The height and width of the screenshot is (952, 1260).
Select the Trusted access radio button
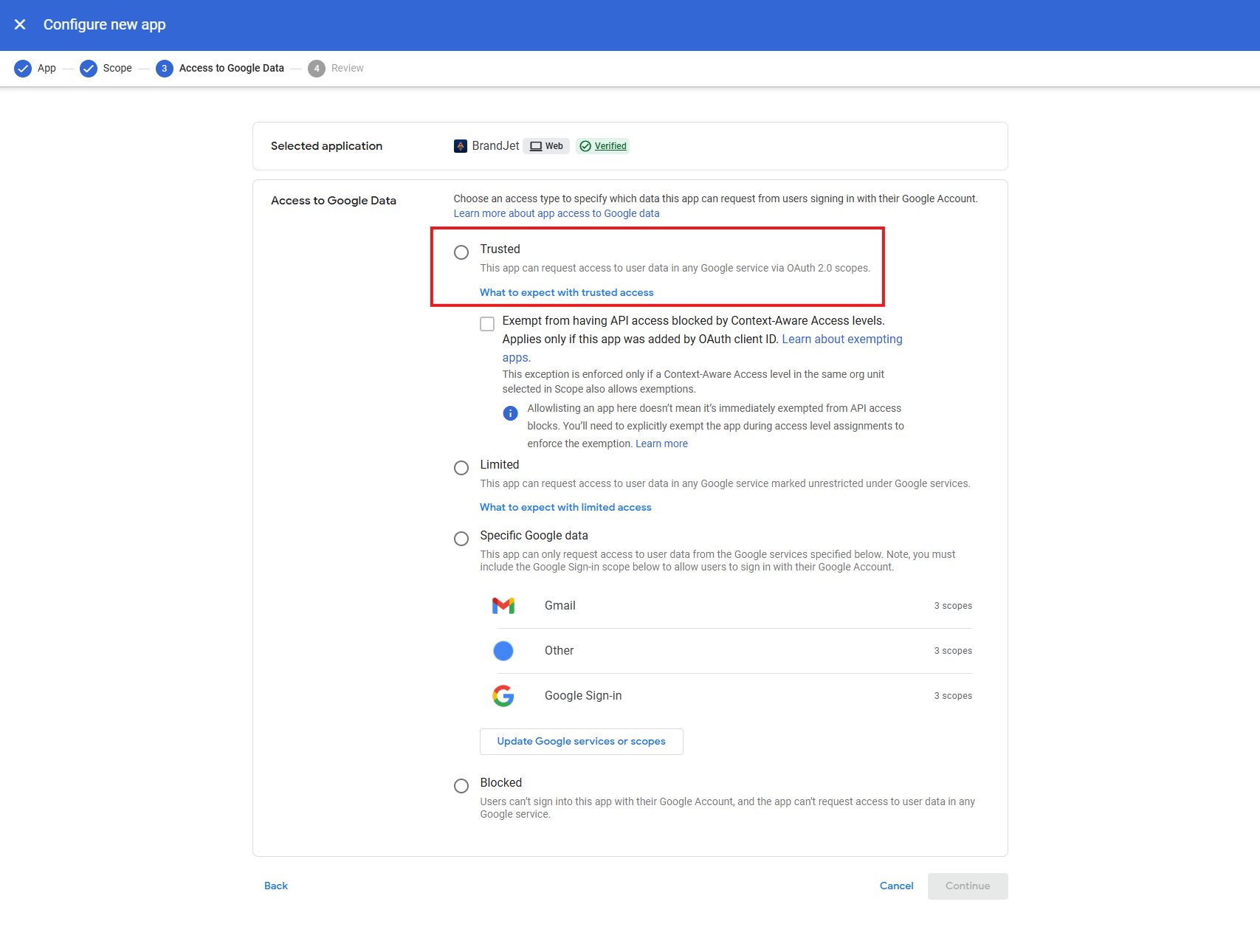pyautogui.click(x=461, y=252)
